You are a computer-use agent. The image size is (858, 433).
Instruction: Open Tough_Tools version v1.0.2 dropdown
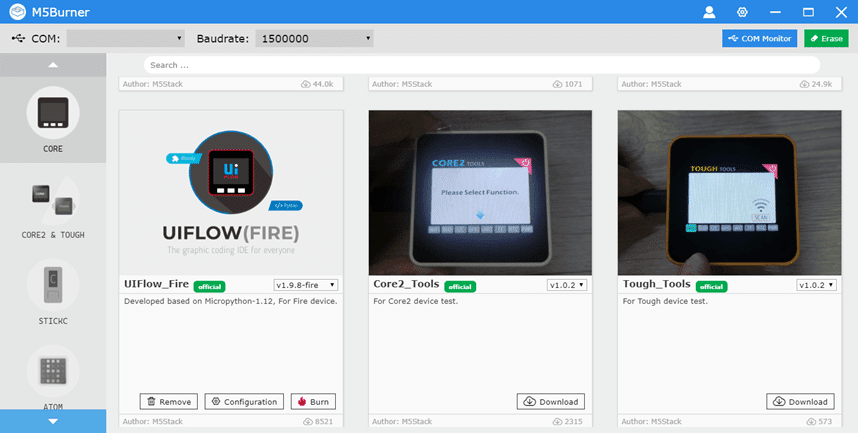816,285
